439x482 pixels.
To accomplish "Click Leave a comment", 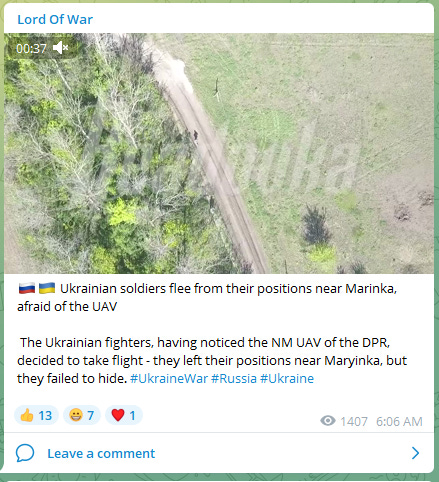I will (101, 453).
